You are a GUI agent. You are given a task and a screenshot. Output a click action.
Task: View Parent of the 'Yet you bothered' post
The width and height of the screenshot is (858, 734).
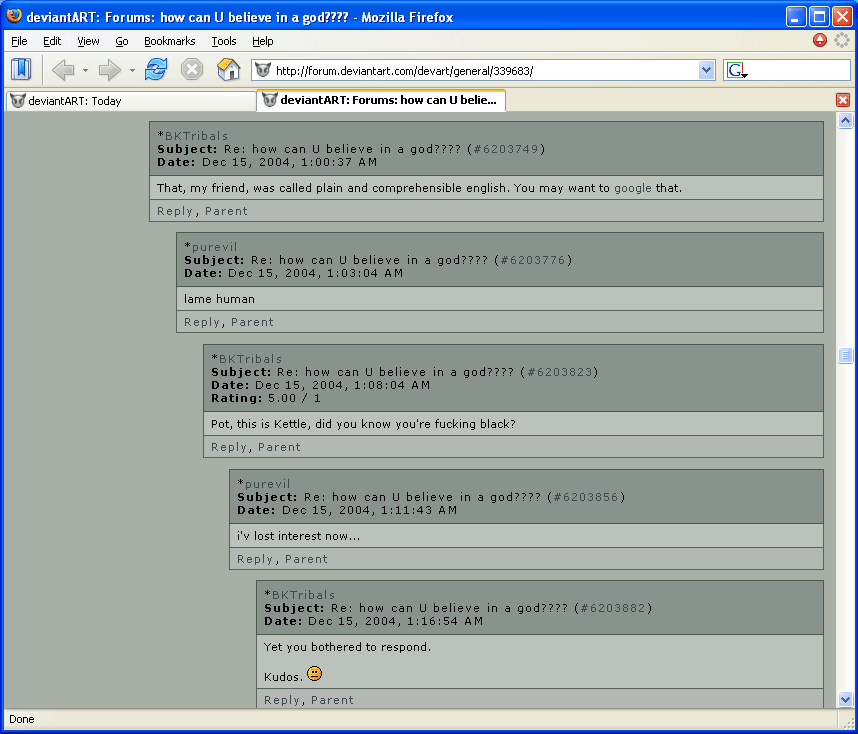tap(333, 700)
